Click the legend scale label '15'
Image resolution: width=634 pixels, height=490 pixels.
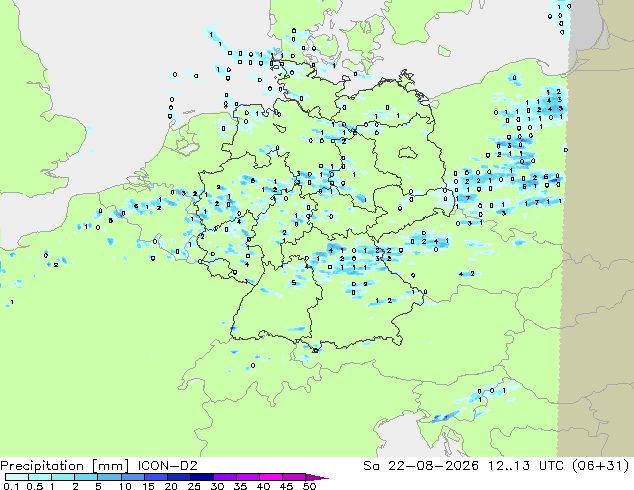tap(148, 486)
